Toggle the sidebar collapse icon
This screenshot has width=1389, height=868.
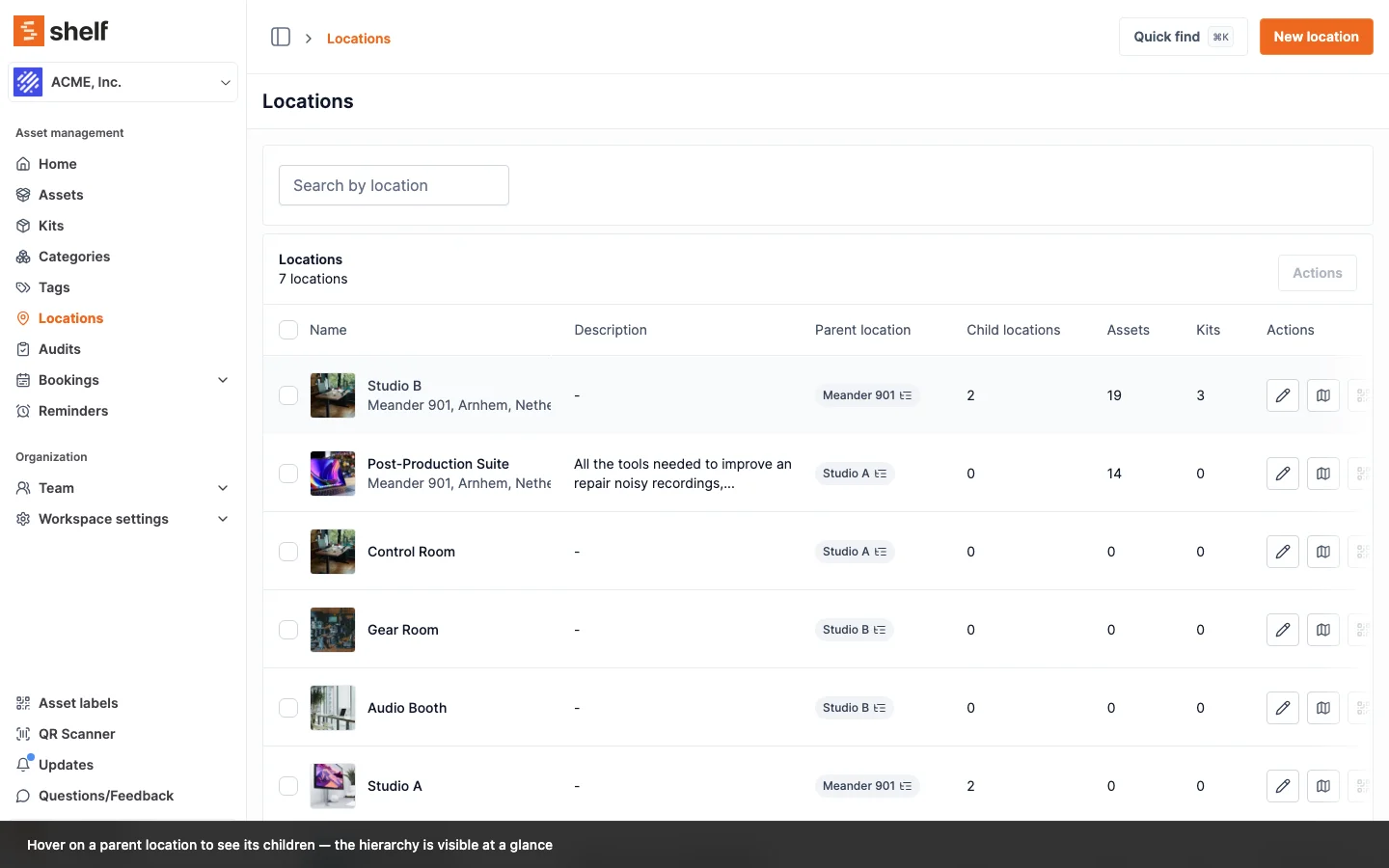tap(281, 37)
